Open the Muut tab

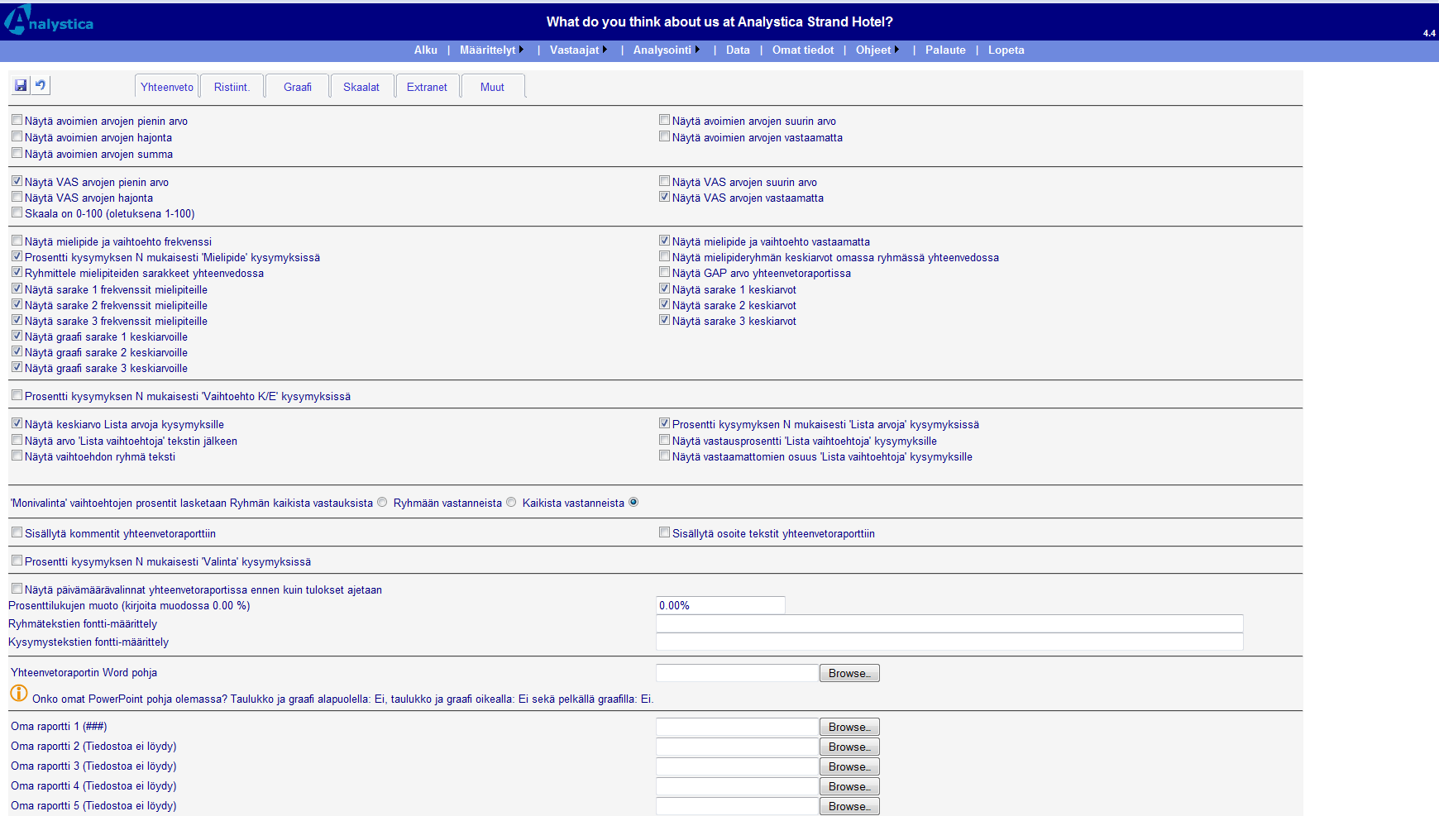tap(492, 87)
